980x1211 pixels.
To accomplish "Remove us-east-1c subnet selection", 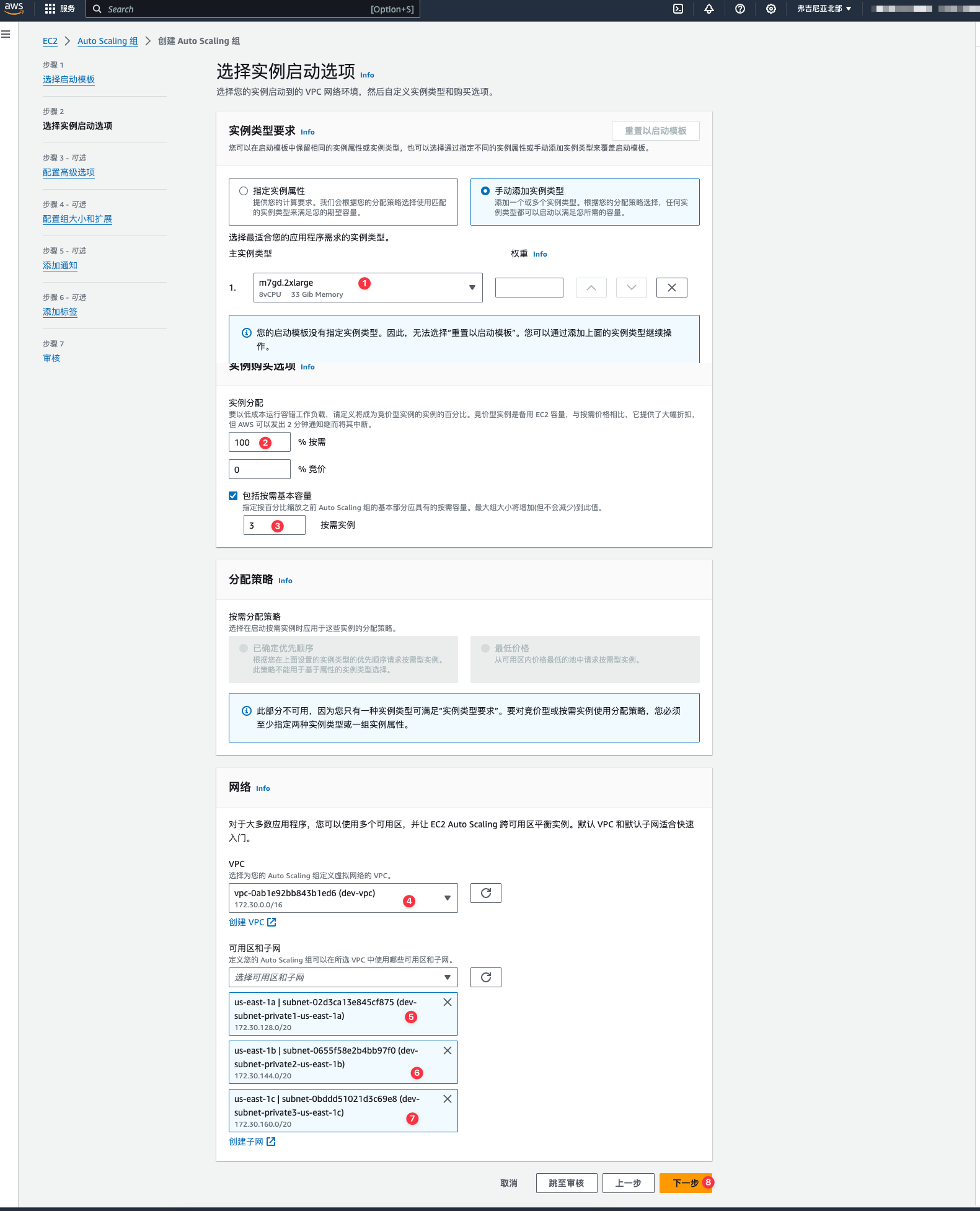I will pos(448,1099).
